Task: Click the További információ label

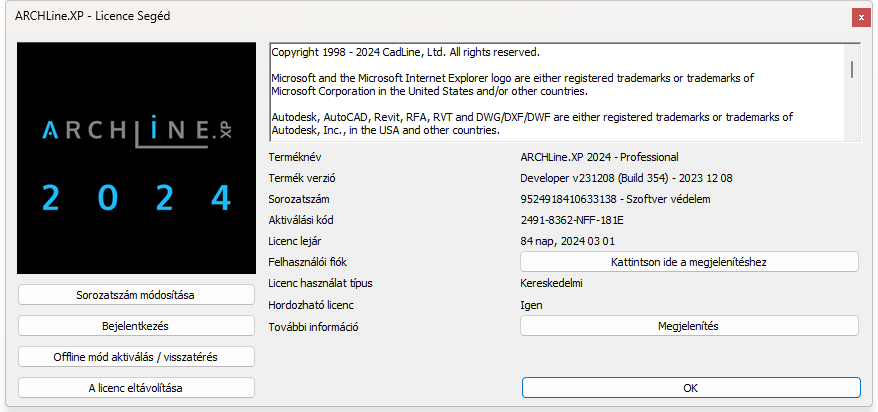Action: tap(314, 327)
